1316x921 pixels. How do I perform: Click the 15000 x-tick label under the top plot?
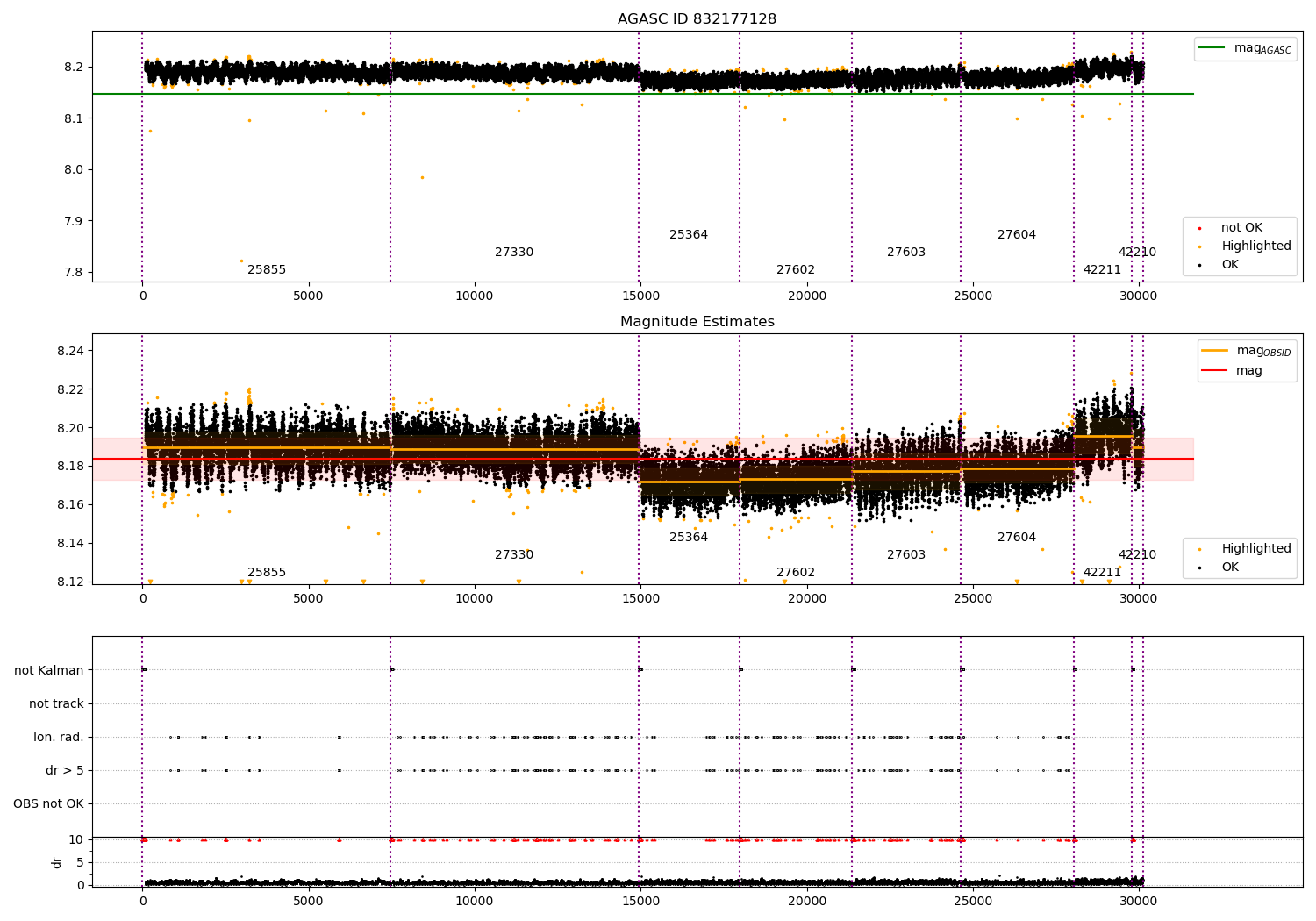(x=640, y=296)
